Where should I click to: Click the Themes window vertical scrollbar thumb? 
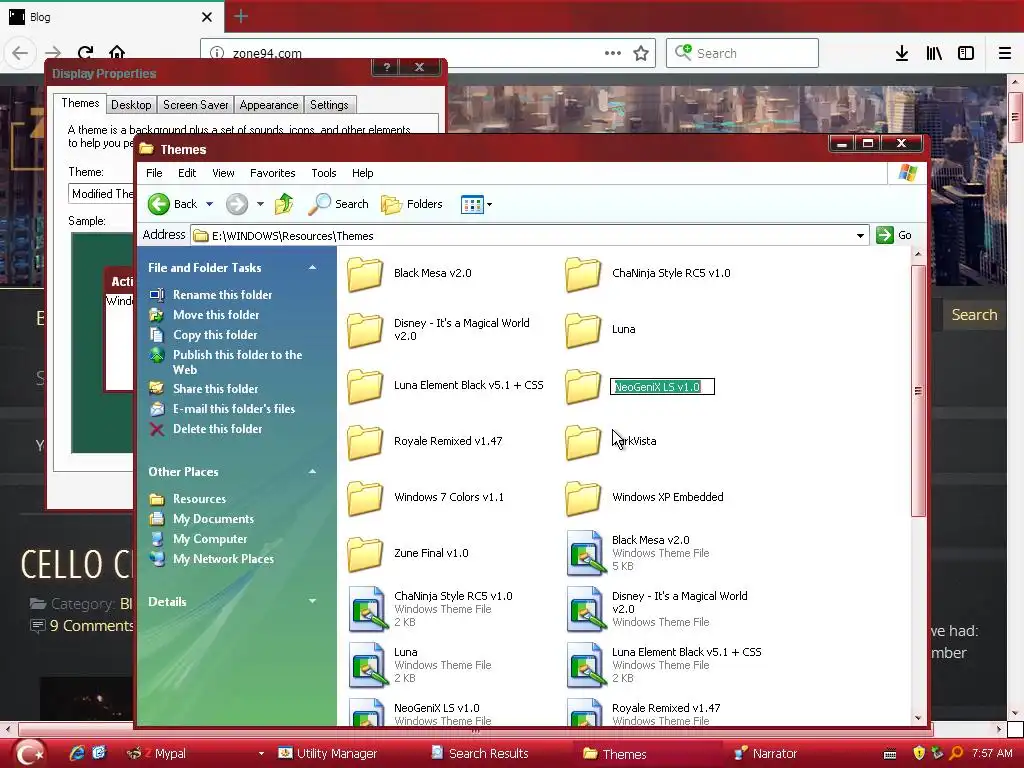tap(918, 391)
